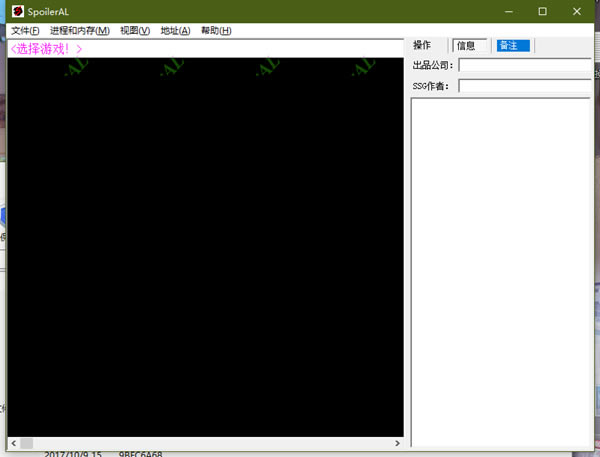Open the 帮助(H) menu
The image size is (600, 457).
click(x=216, y=31)
